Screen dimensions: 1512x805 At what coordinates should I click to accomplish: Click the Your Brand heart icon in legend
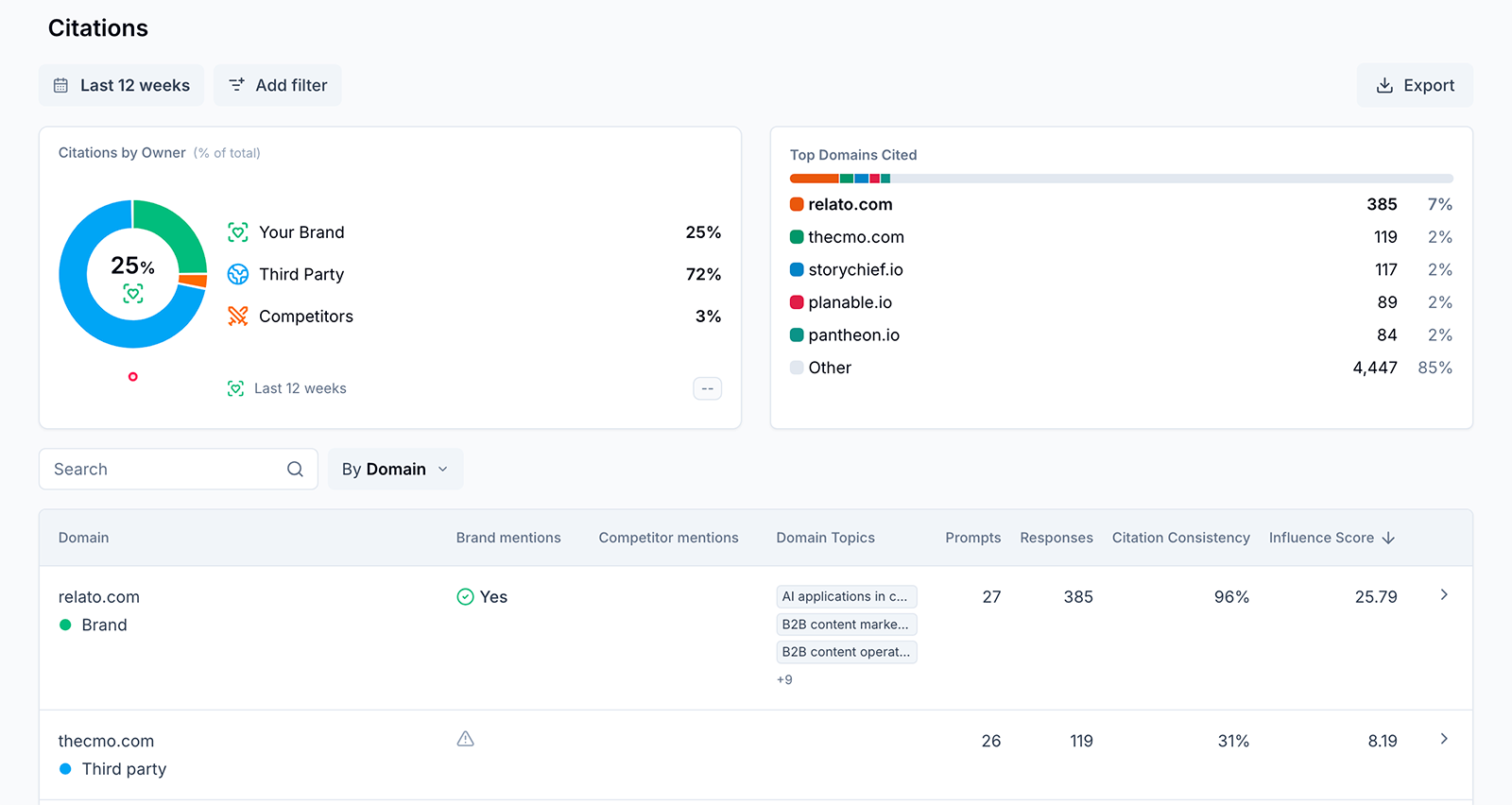tap(238, 232)
